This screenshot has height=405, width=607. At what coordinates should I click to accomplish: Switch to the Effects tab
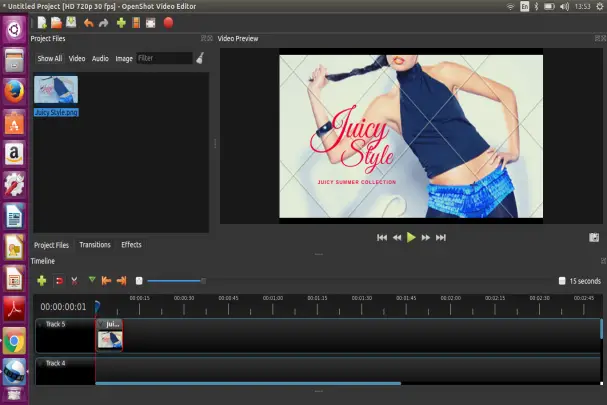tap(131, 245)
